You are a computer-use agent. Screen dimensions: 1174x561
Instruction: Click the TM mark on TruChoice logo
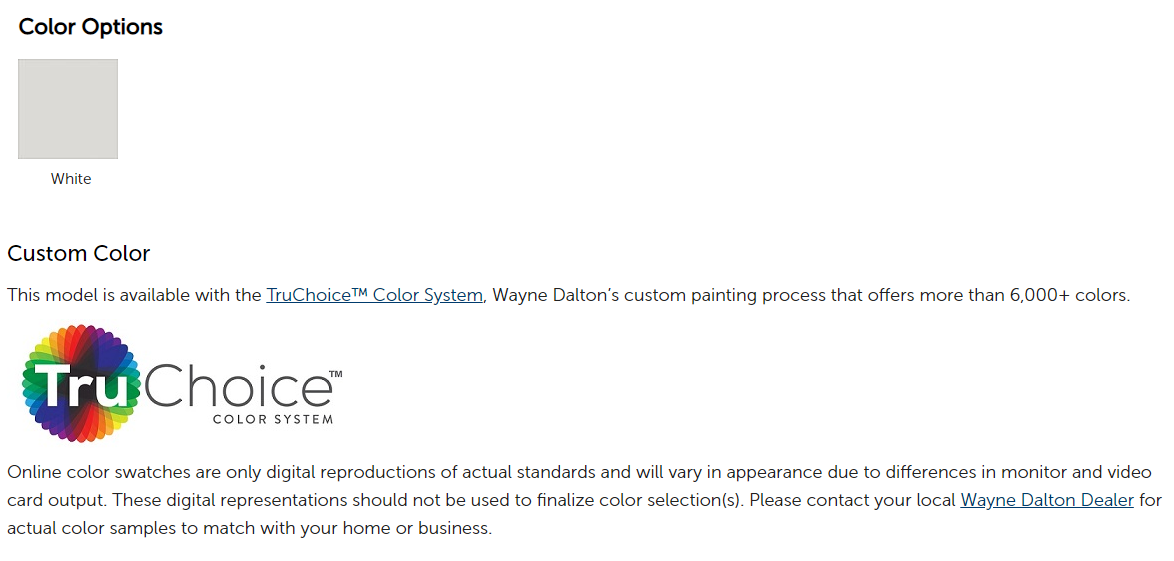pyautogui.click(x=335, y=372)
